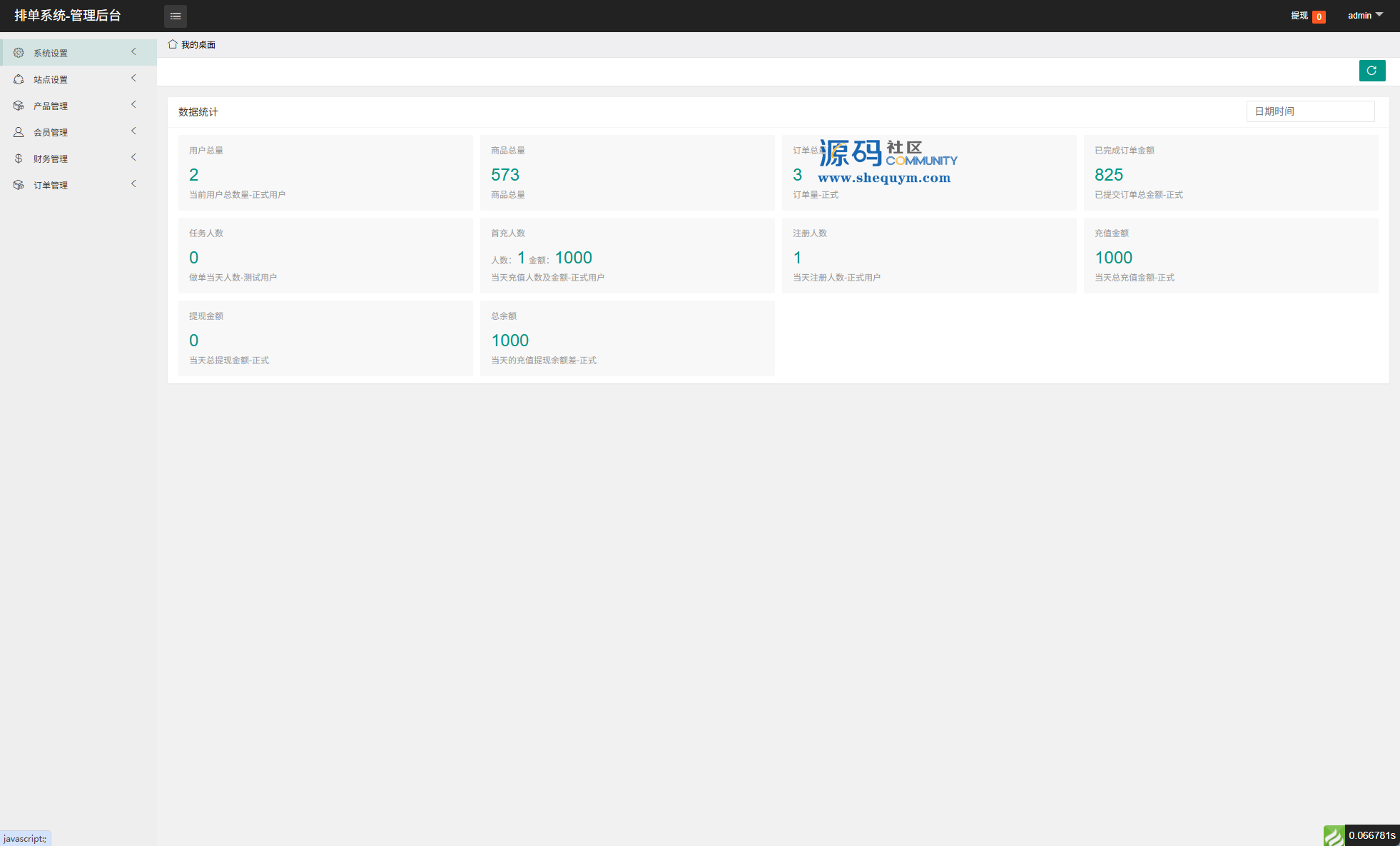Select the 会员管理 menu item
This screenshot has height=846, width=1400.
[x=51, y=133]
